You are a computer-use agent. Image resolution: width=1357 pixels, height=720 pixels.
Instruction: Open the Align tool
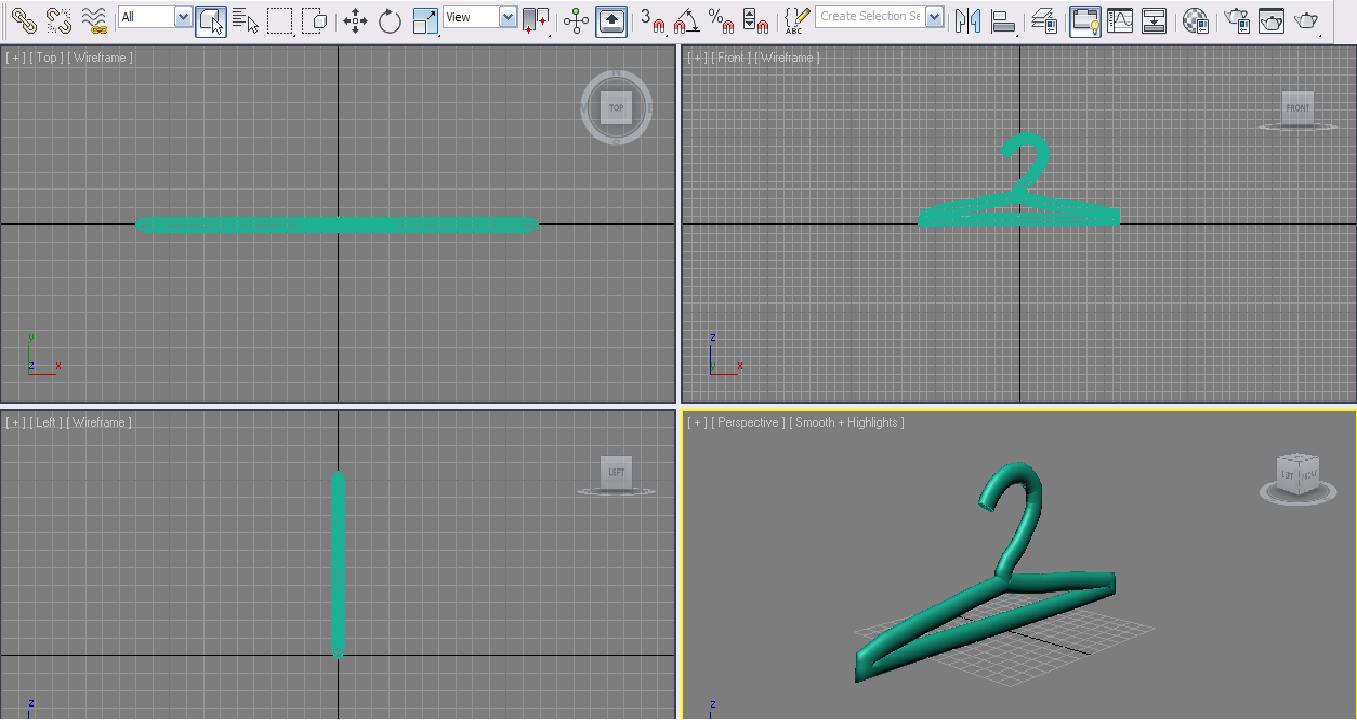pos(1004,20)
